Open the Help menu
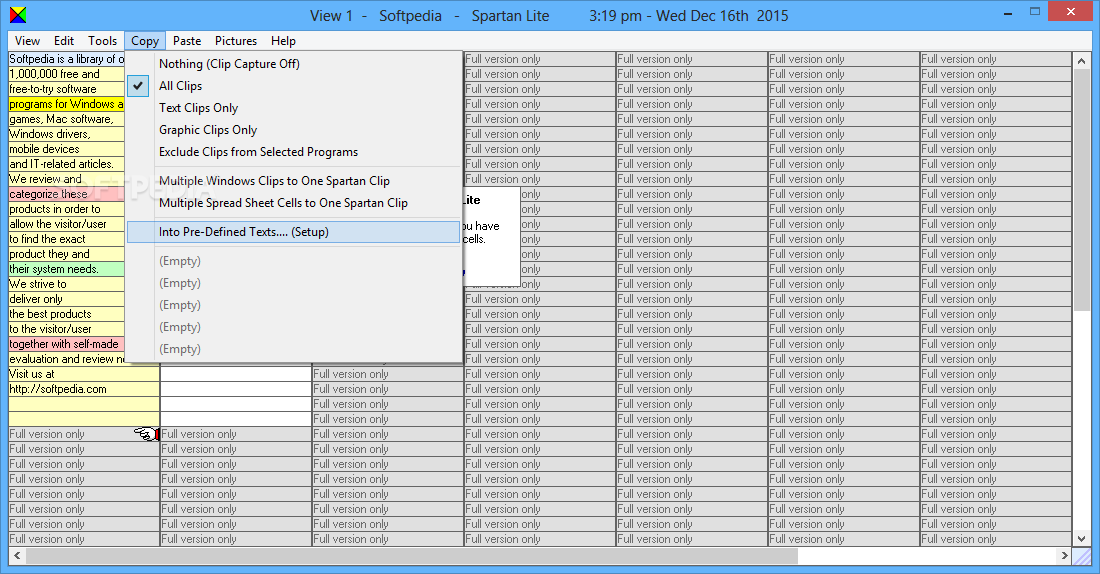Image resolution: width=1100 pixels, height=574 pixels. click(x=283, y=41)
